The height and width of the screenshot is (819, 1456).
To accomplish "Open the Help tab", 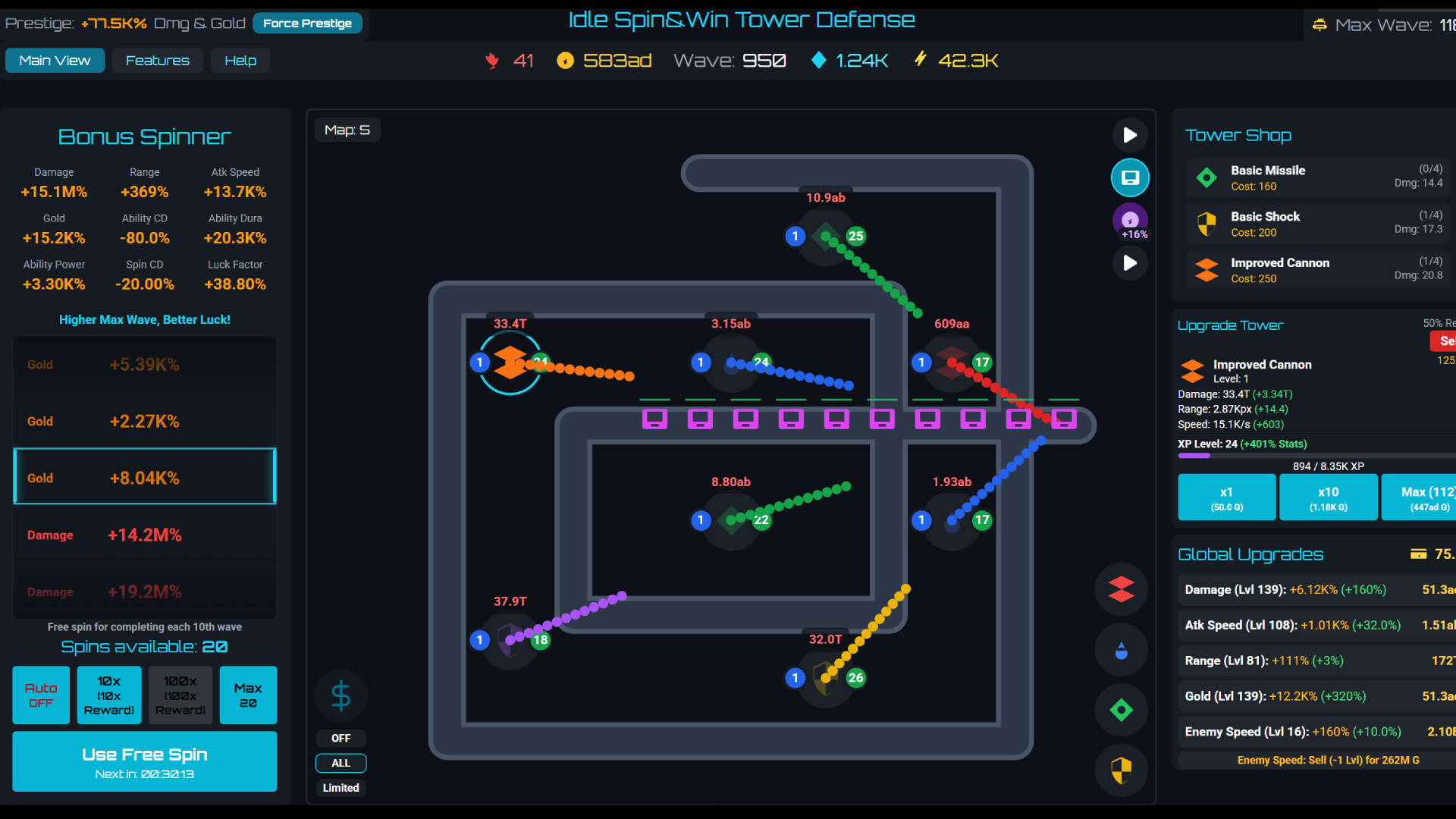I will click(240, 61).
